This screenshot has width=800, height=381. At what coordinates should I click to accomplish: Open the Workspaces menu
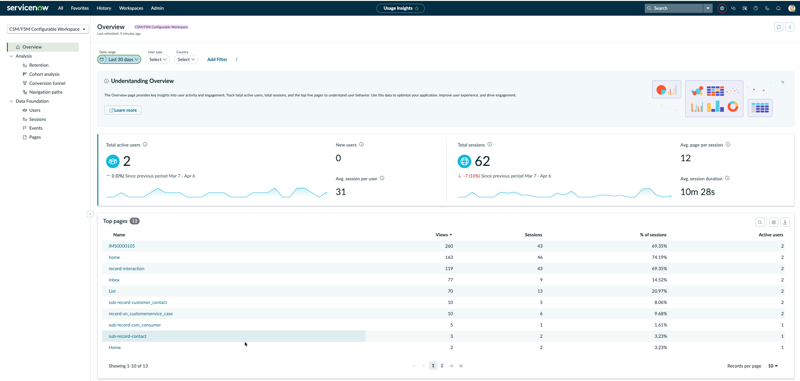click(x=131, y=8)
